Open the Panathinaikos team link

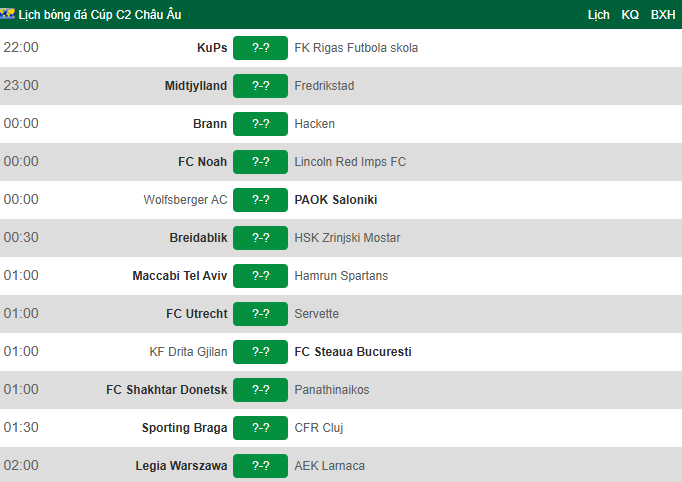tap(332, 390)
